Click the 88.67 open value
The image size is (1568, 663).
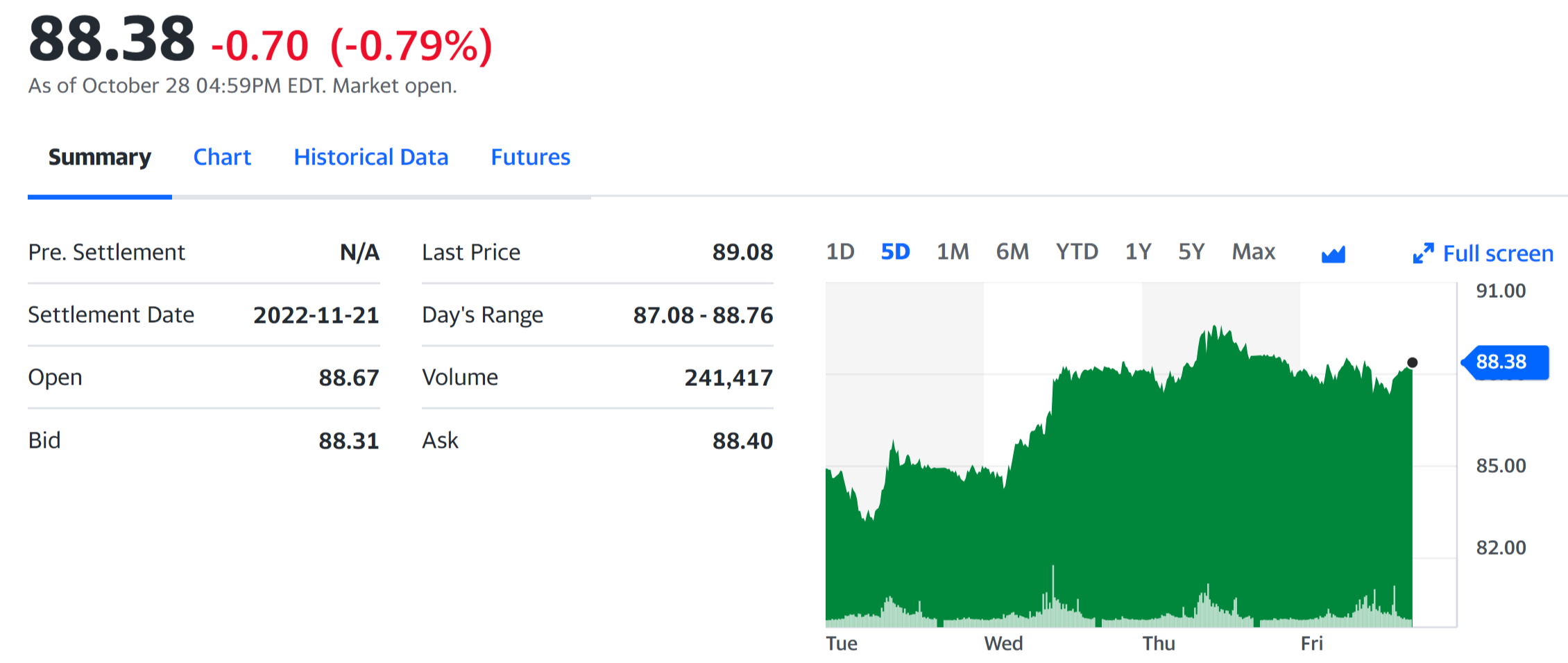pyautogui.click(x=349, y=378)
